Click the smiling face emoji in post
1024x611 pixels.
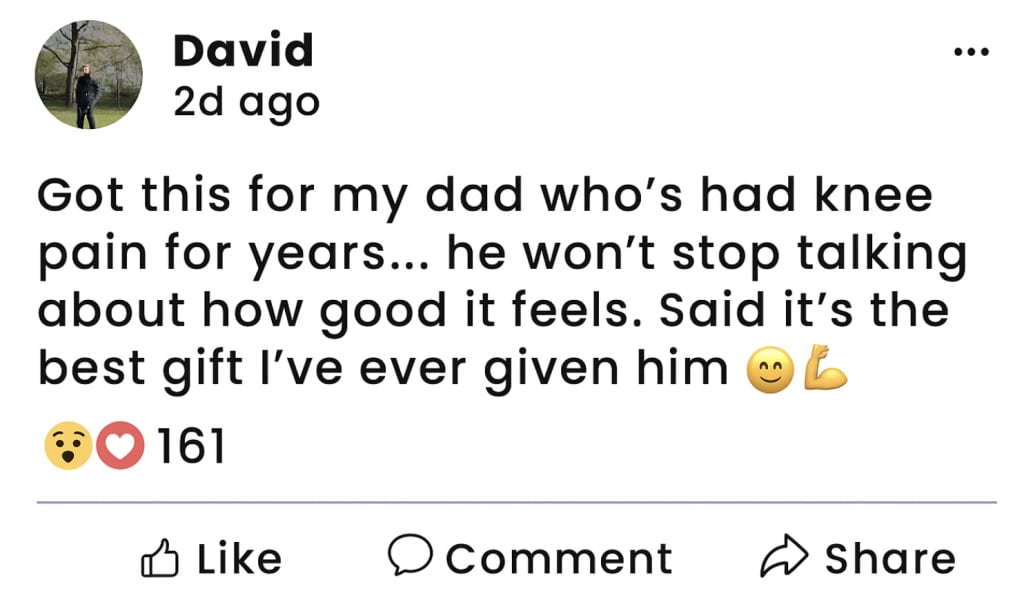(767, 371)
